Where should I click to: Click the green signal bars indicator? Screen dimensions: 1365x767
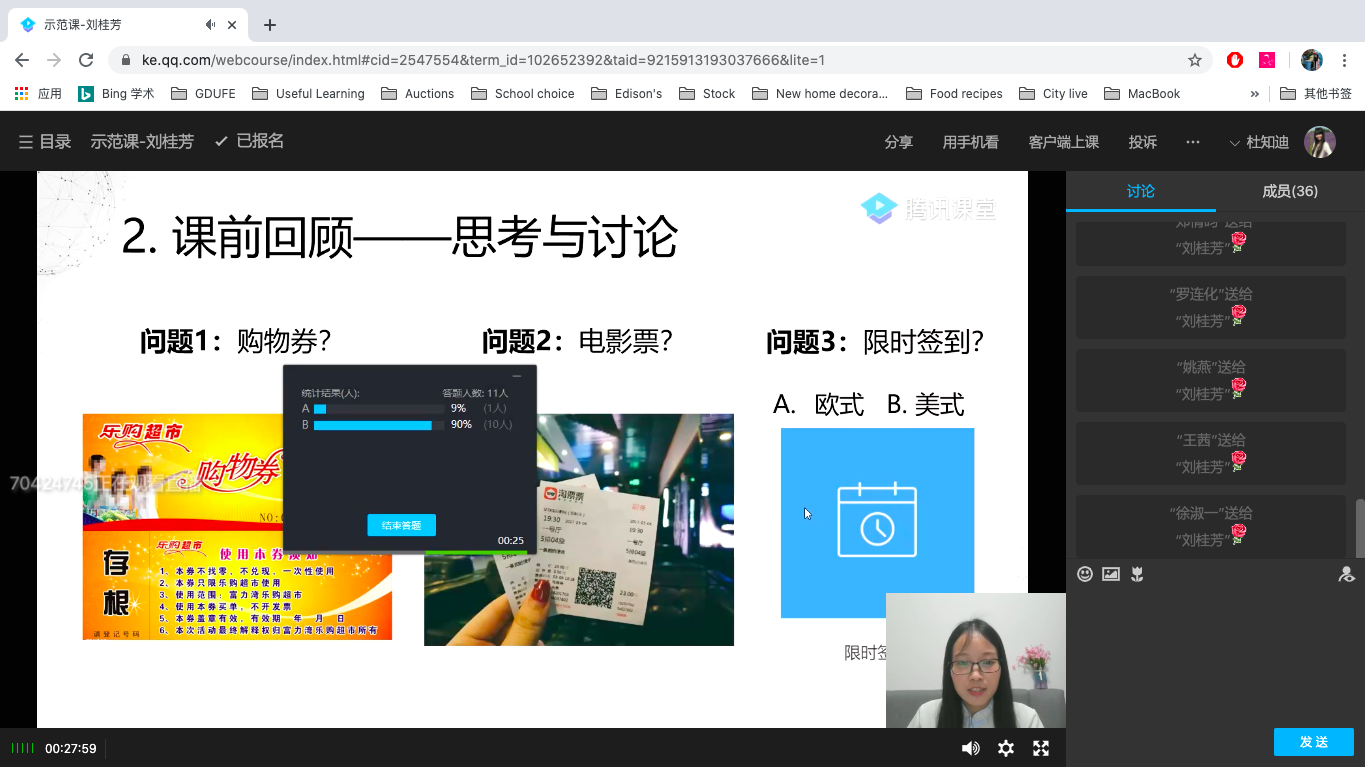point(22,748)
